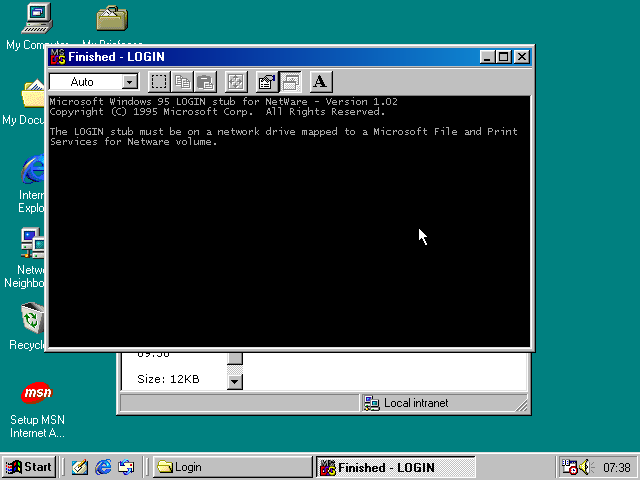Click 'Size: 12KB' text in folder window
The image size is (640, 480).
(168, 379)
